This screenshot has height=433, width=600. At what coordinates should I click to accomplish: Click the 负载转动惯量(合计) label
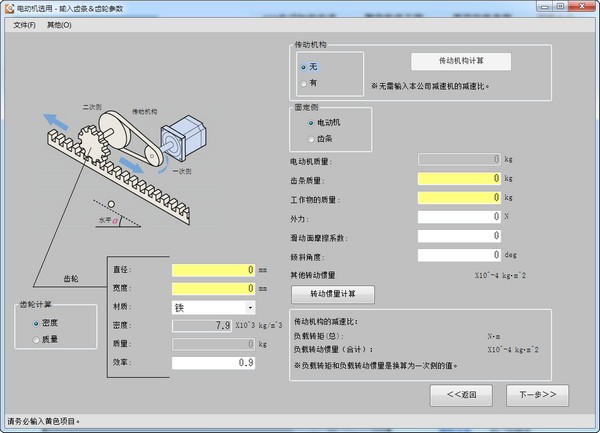point(333,350)
